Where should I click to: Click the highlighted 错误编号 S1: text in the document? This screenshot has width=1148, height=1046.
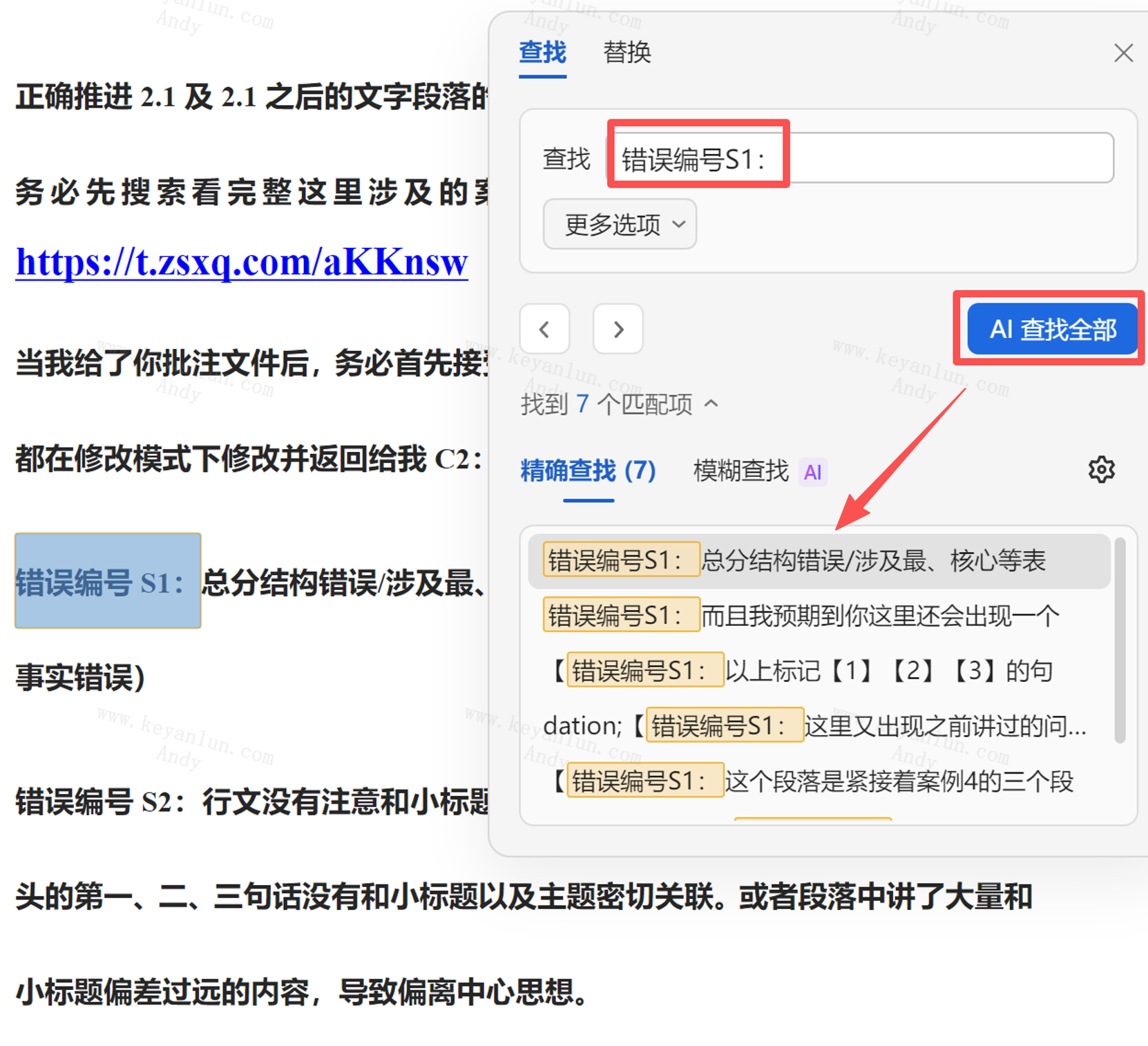[108, 582]
